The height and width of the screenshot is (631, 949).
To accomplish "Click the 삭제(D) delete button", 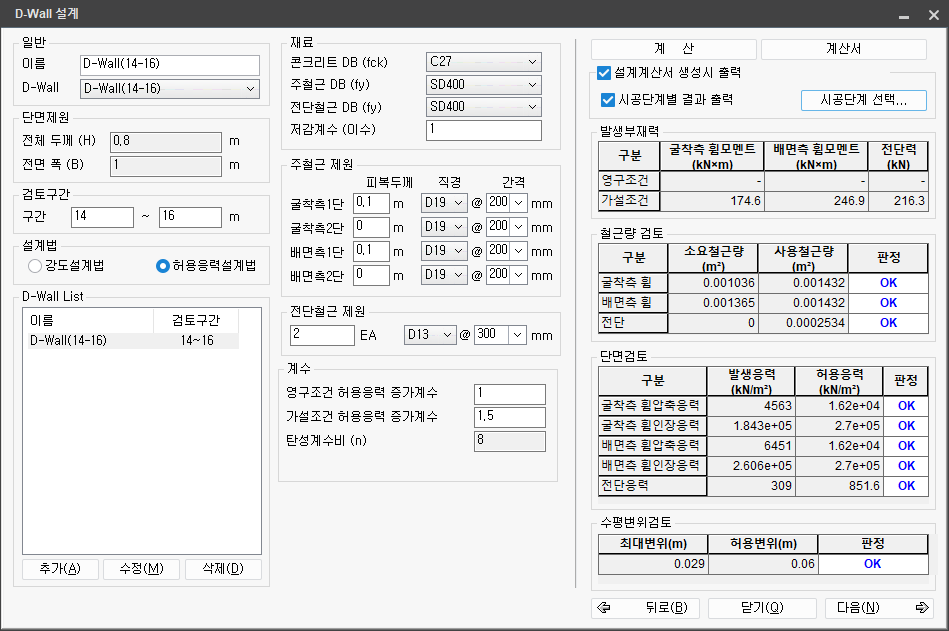I will click(x=223, y=569).
